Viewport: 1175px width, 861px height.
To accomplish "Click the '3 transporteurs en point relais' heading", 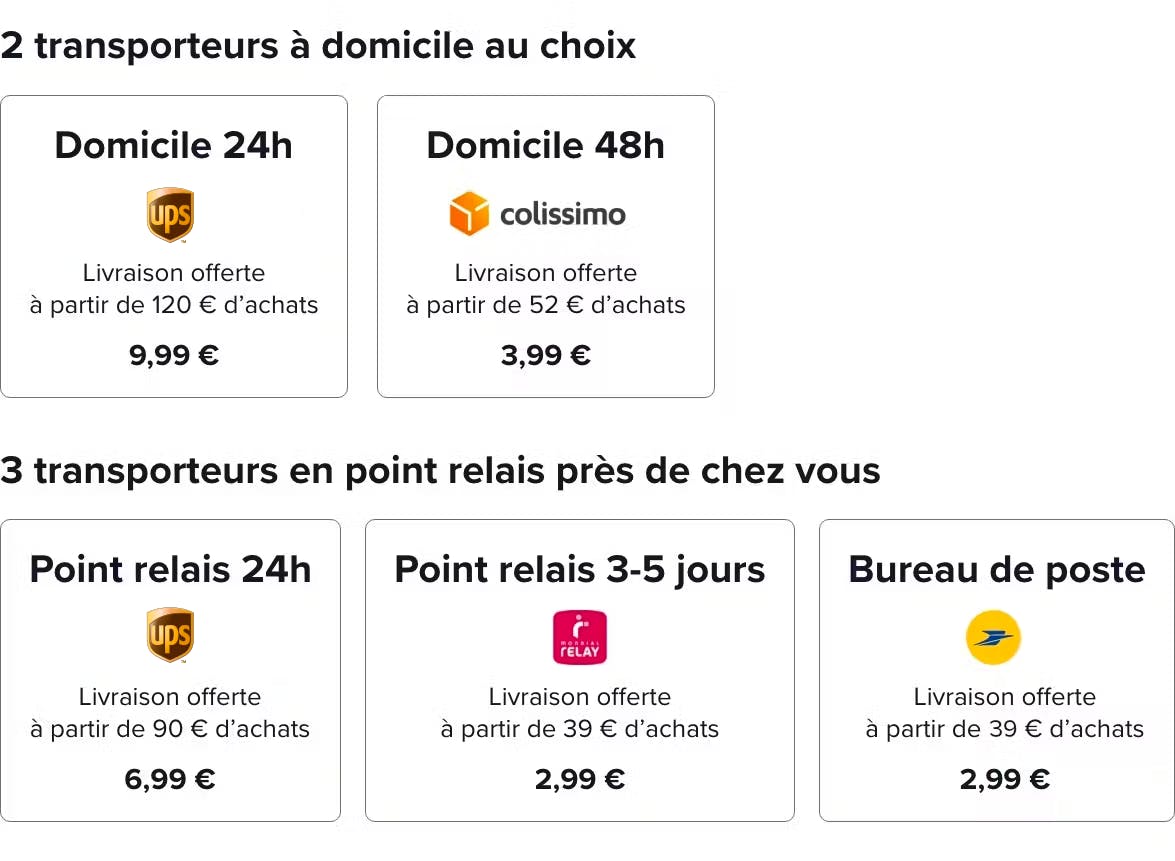I will 440,470.
